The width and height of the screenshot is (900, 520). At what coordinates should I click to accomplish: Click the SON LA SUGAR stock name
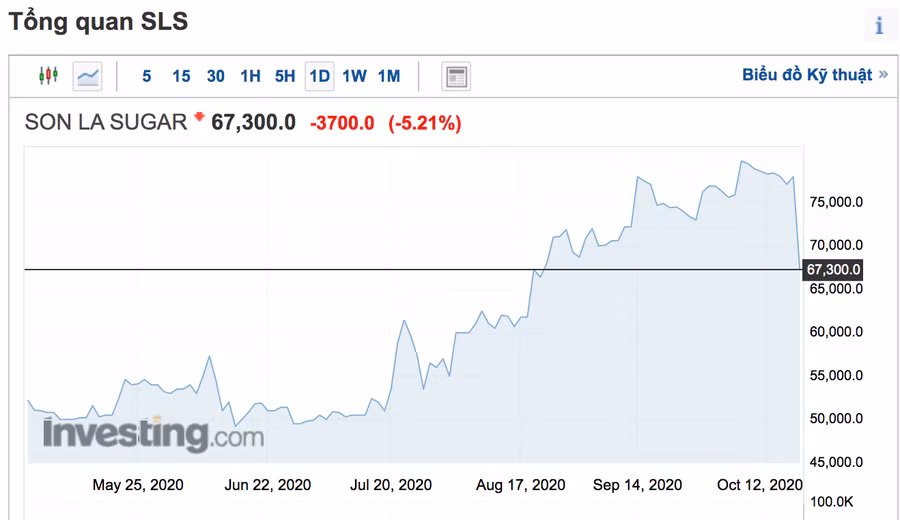[x=106, y=122]
